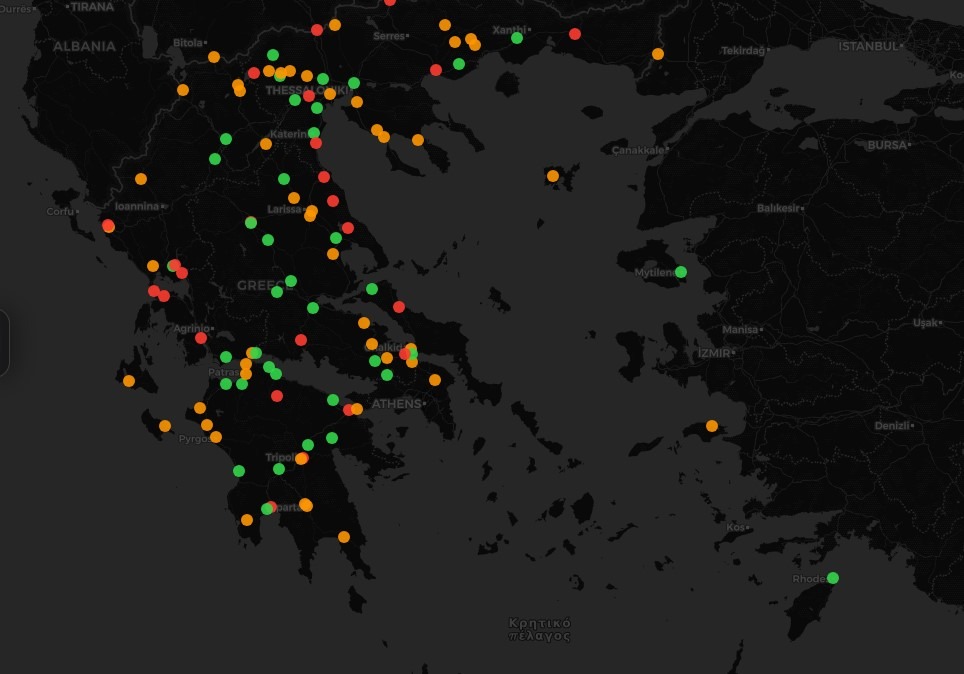Click the ATHENS city label
Screen dimensions: 964x674
tap(397, 404)
